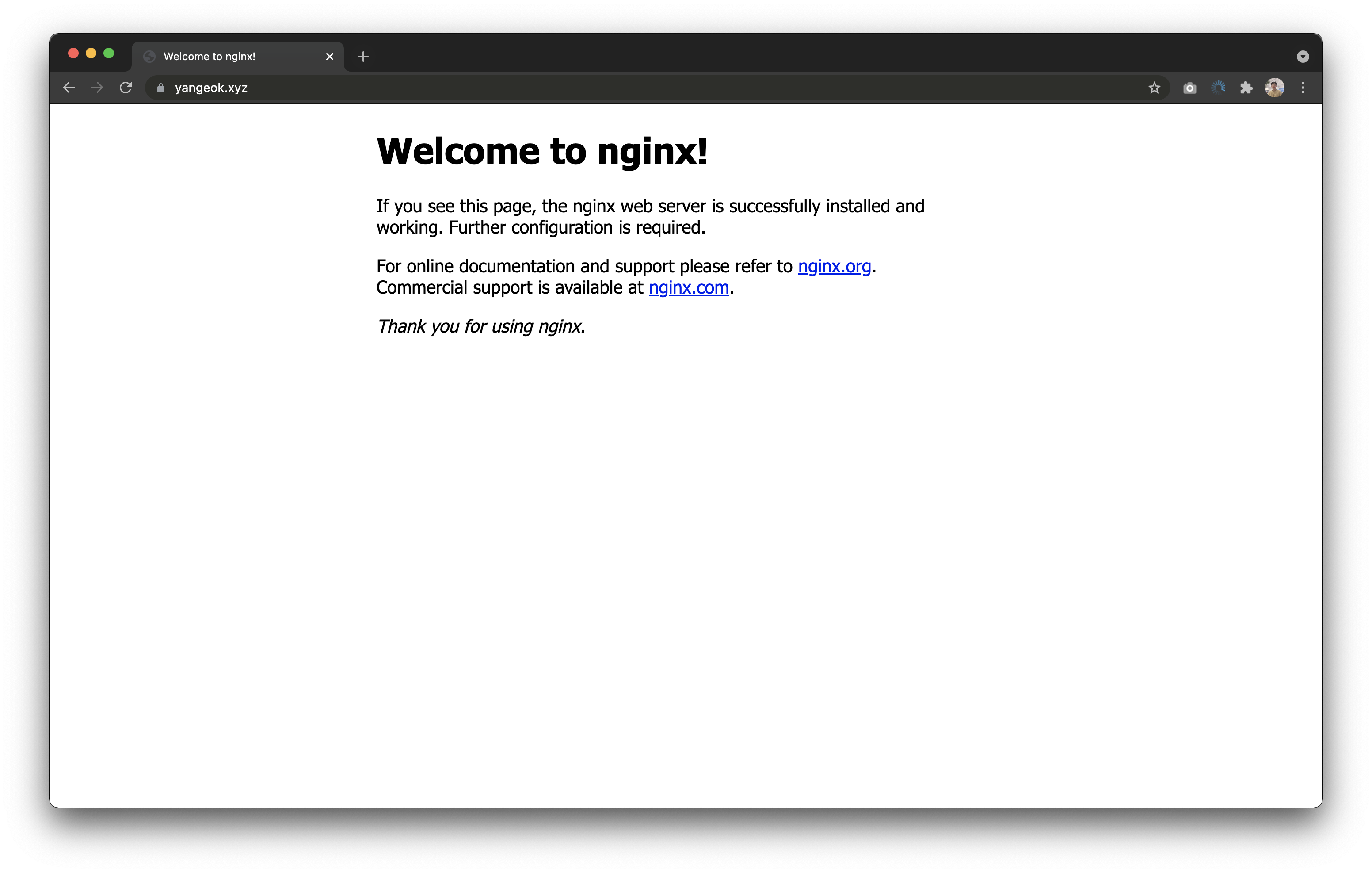
Task: View site info via the lock icon
Action: 161,88
